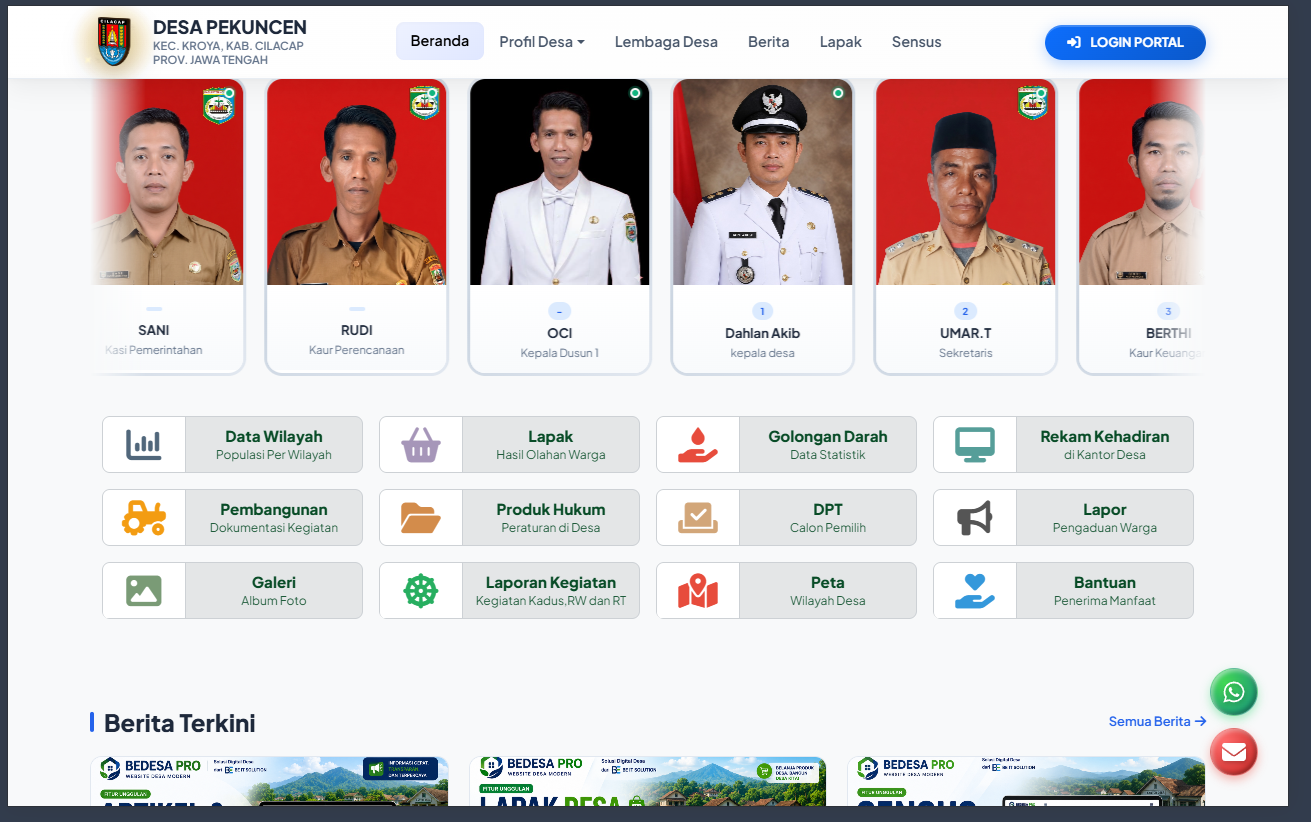The height and width of the screenshot is (822, 1311).
Task: Click the LOGIN PORTAL button
Action: 1125,42
